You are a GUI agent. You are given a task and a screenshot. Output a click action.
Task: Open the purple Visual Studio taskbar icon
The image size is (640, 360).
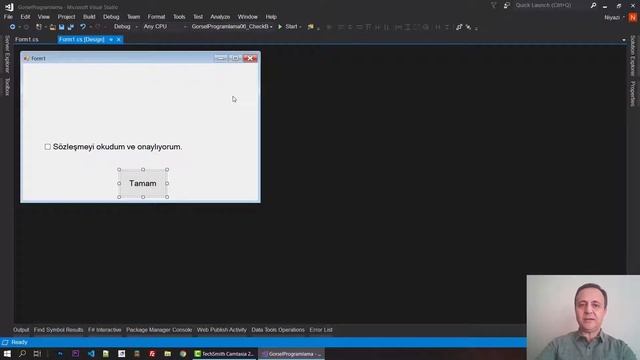point(76,354)
